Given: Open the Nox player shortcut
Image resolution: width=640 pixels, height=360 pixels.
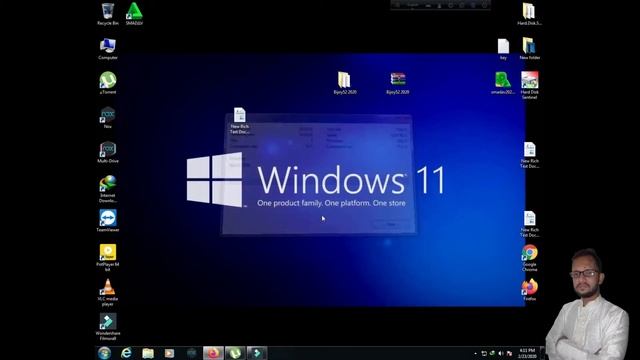Looking at the screenshot, I should point(108,118).
